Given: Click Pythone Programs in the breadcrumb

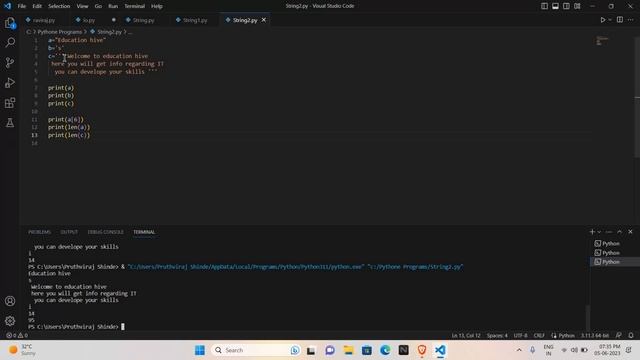Looking at the screenshot, I should tap(60, 32).
